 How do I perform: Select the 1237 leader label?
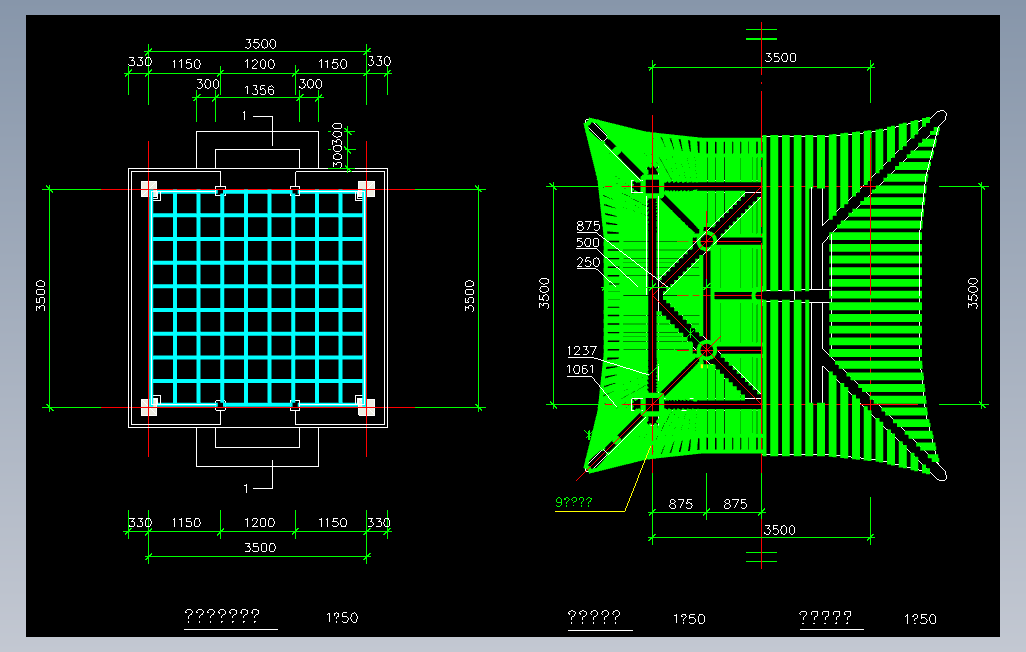pyautogui.click(x=582, y=351)
